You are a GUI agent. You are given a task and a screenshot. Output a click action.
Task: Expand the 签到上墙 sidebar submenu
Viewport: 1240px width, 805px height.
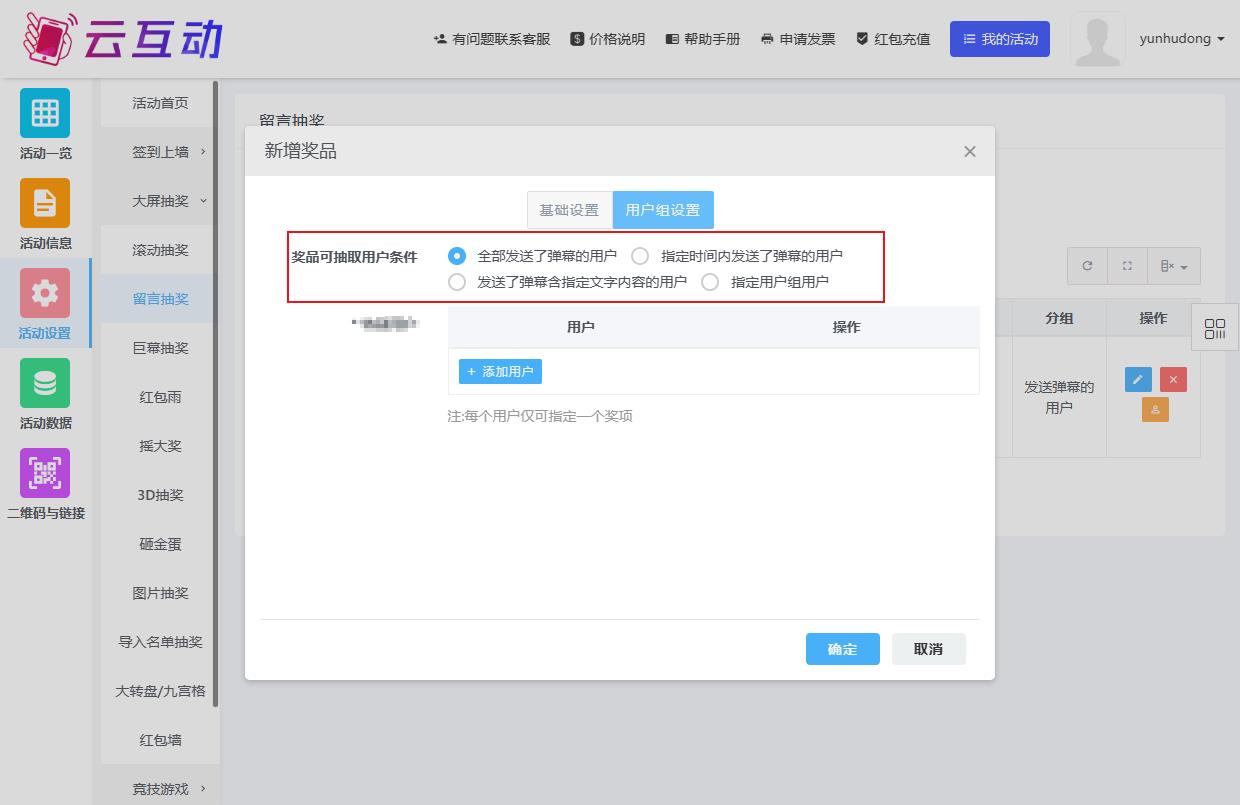click(x=160, y=152)
